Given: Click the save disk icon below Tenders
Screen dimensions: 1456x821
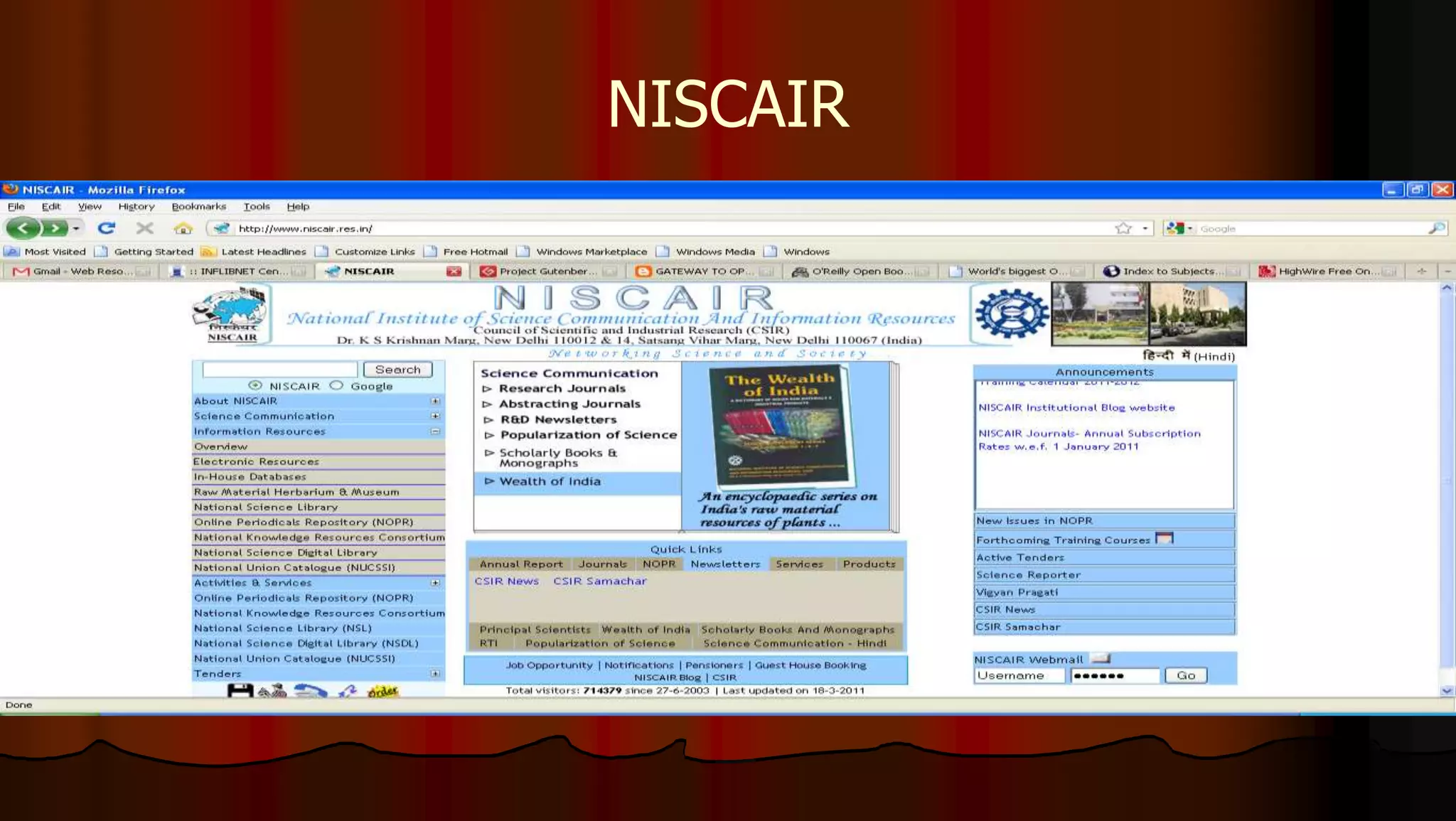Looking at the screenshot, I should click(x=240, y=690).
